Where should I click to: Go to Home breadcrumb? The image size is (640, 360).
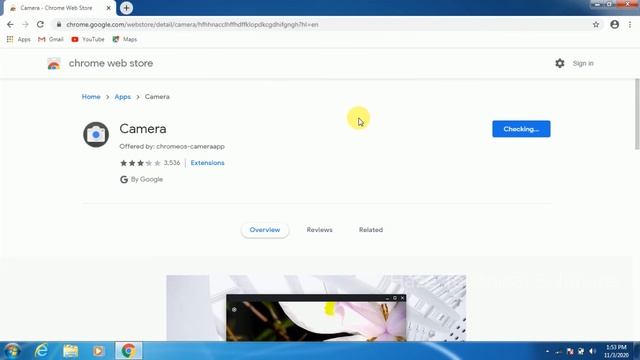[x=91, y=97]
